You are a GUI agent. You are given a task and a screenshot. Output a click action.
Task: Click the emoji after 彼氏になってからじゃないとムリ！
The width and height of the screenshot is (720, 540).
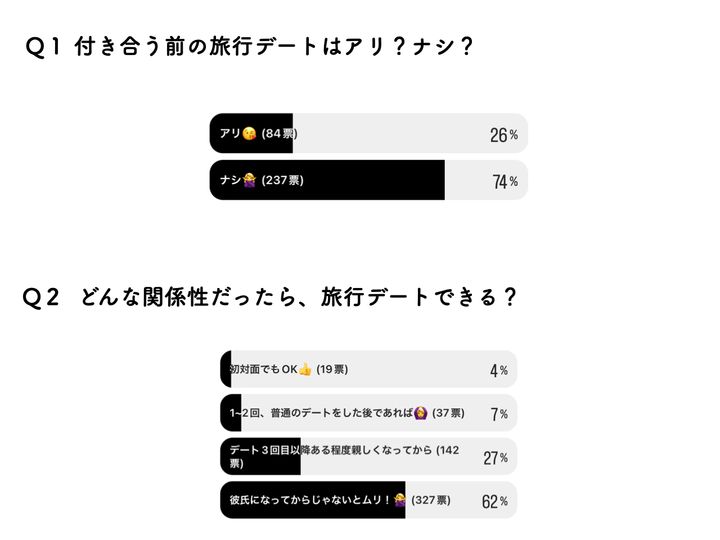400,500
